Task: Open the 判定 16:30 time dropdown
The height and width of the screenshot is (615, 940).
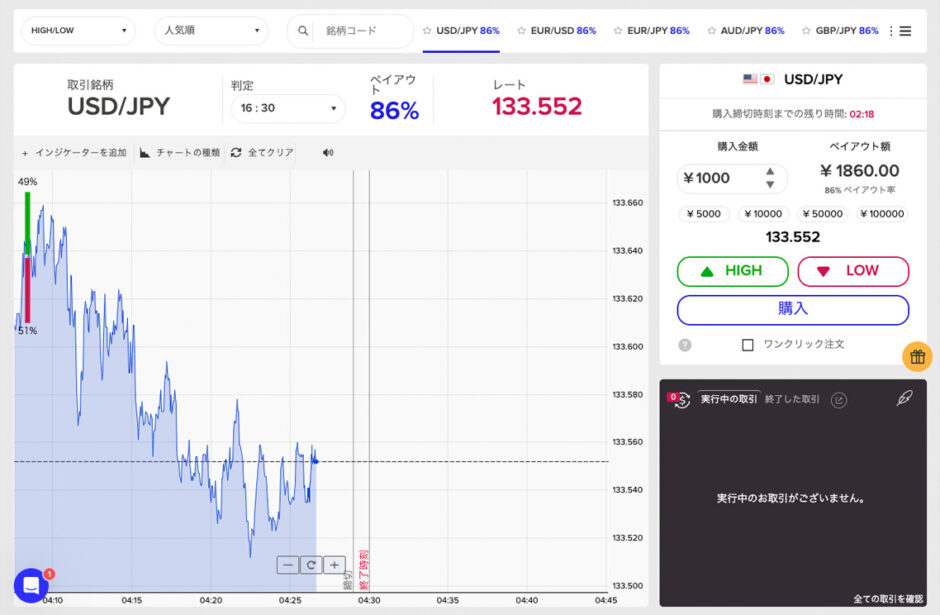Action: click(288, 108)
